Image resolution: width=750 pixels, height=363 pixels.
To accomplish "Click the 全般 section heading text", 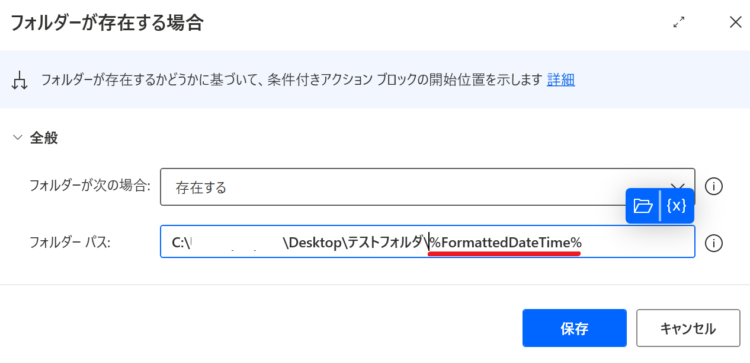I will pos(44,138).
